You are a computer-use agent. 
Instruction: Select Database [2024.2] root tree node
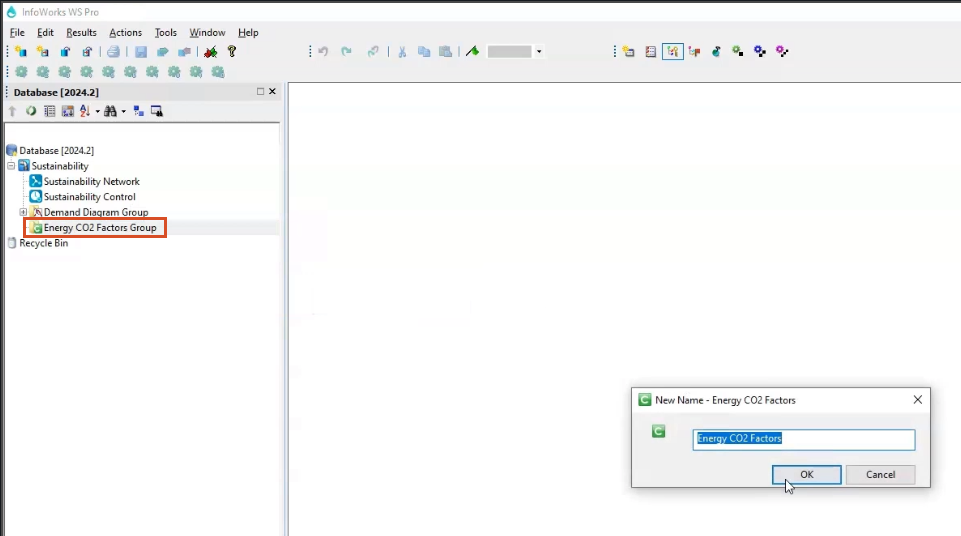tap(56, 151)
